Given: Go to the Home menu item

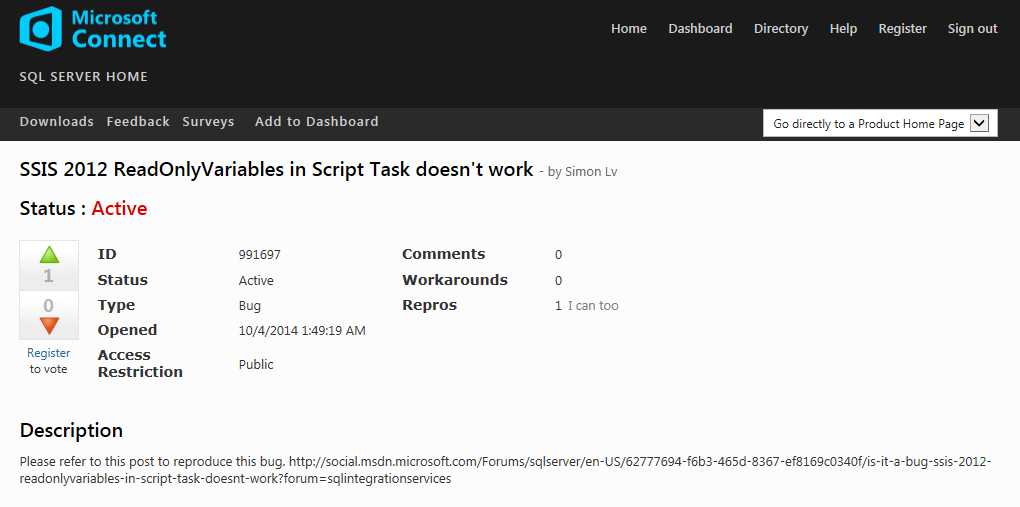Looking at the screenshot, I should point(629,29).
